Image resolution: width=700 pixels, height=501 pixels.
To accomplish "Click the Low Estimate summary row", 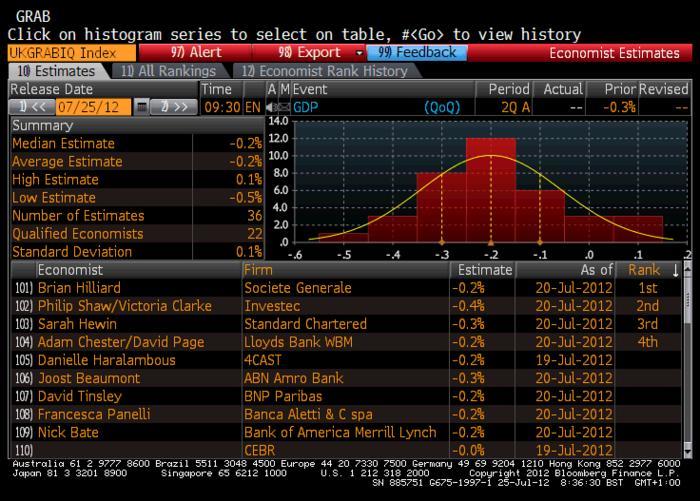I will pos(137,197).
